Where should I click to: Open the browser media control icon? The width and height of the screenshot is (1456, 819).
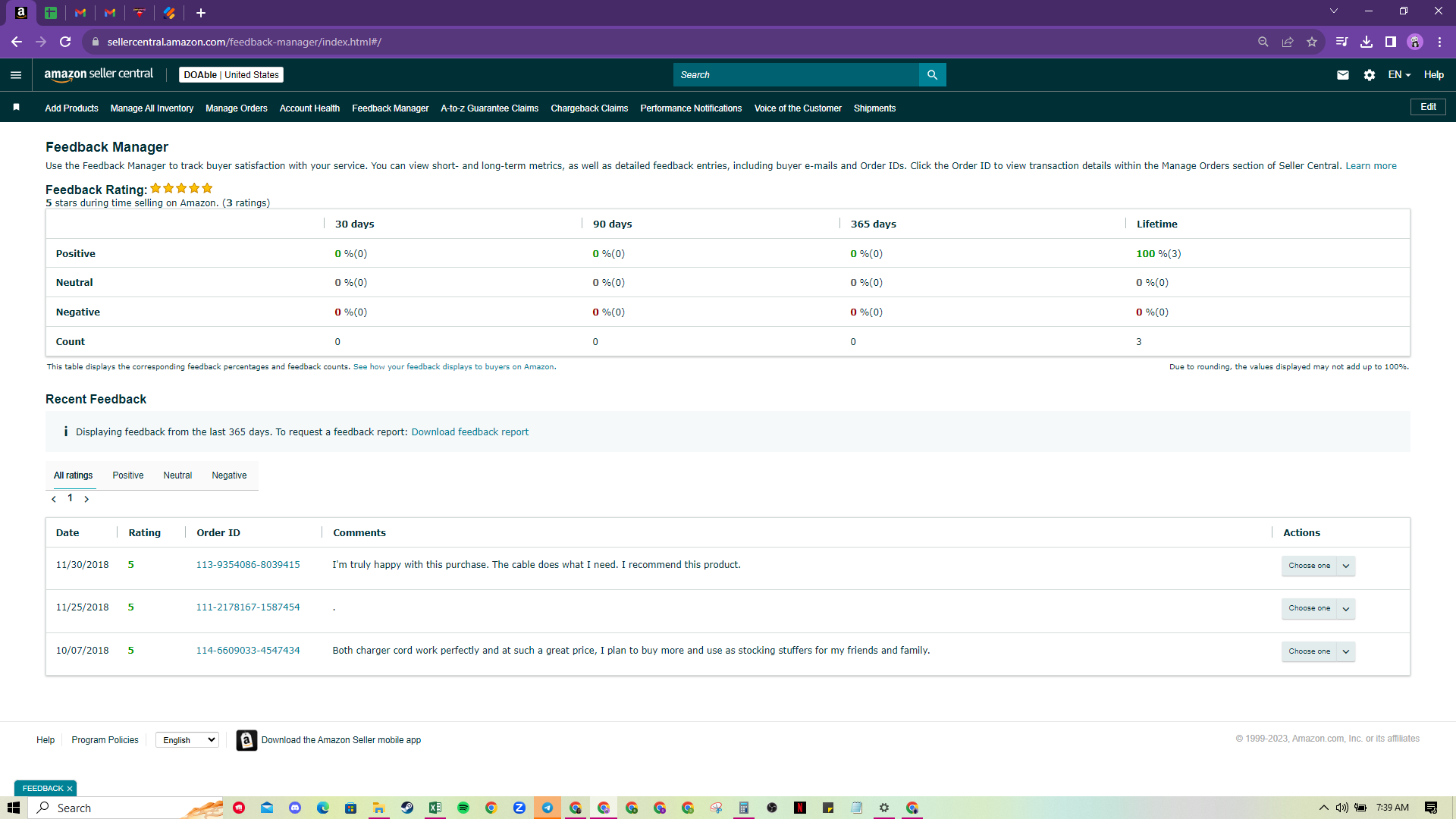tap(1342, 42)
